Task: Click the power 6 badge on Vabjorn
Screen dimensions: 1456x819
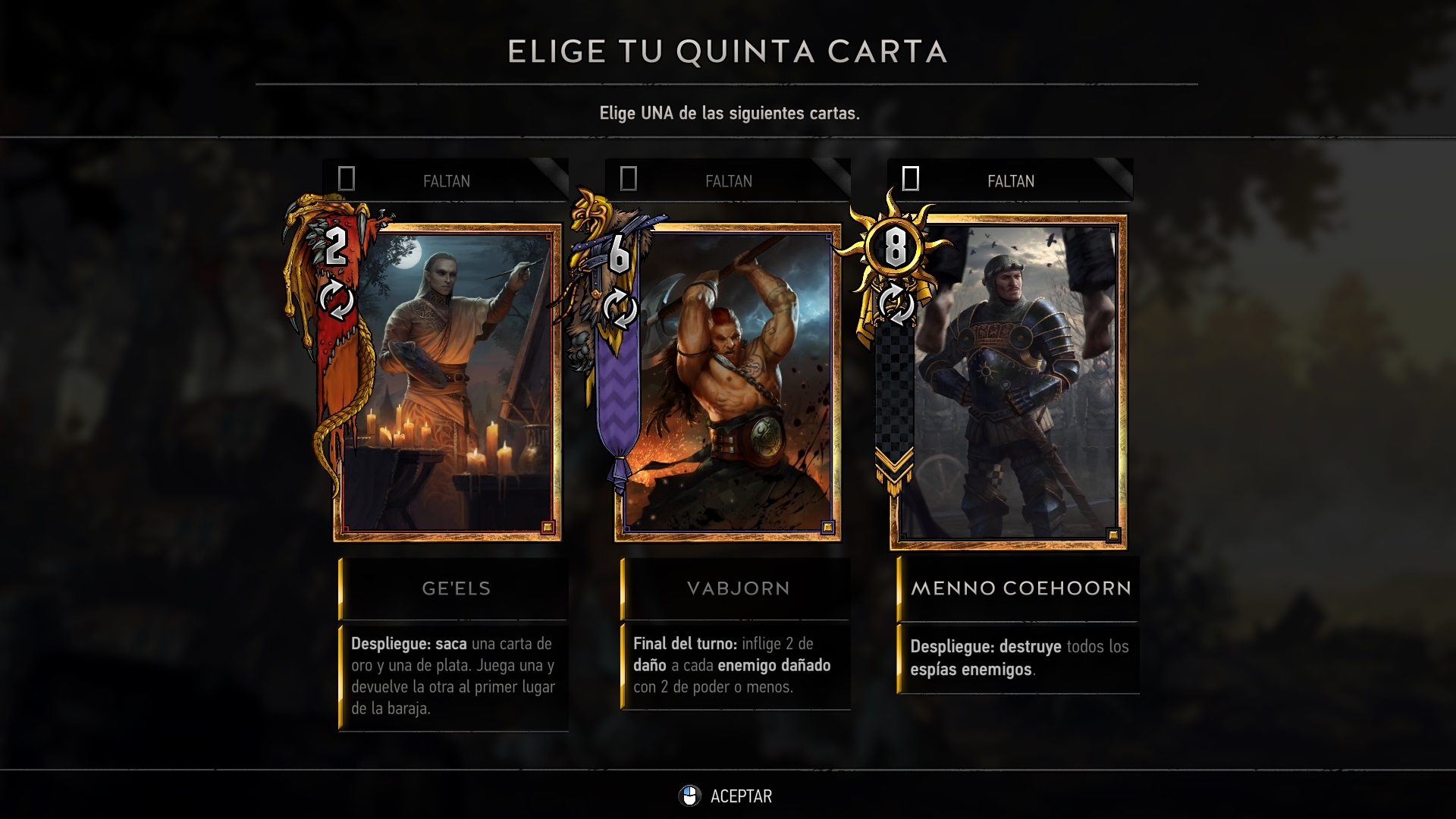Action: (x=620, y=254)
